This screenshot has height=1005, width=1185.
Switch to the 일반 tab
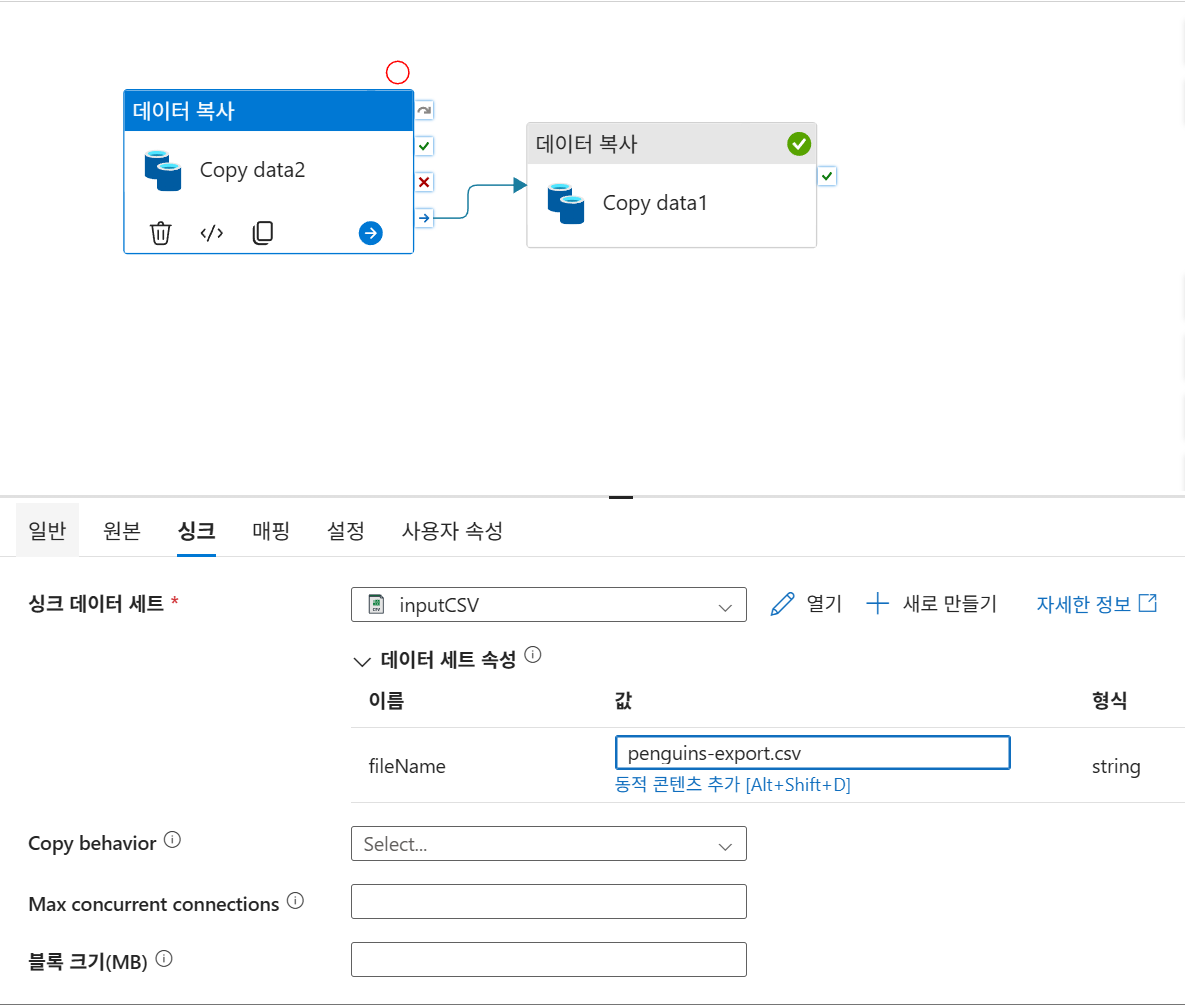click(x=47, y=530)
